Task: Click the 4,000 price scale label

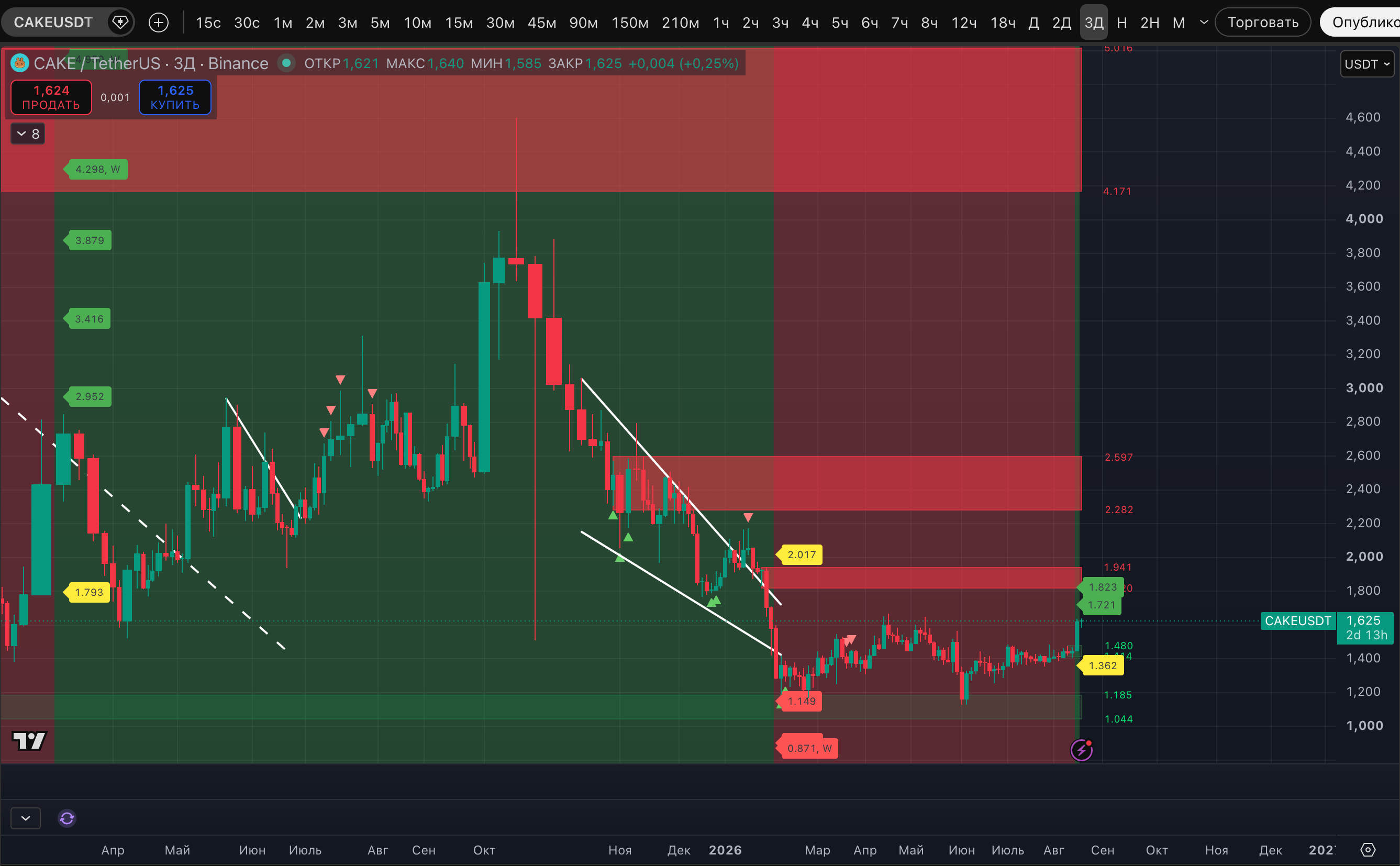Action: 1364,219
